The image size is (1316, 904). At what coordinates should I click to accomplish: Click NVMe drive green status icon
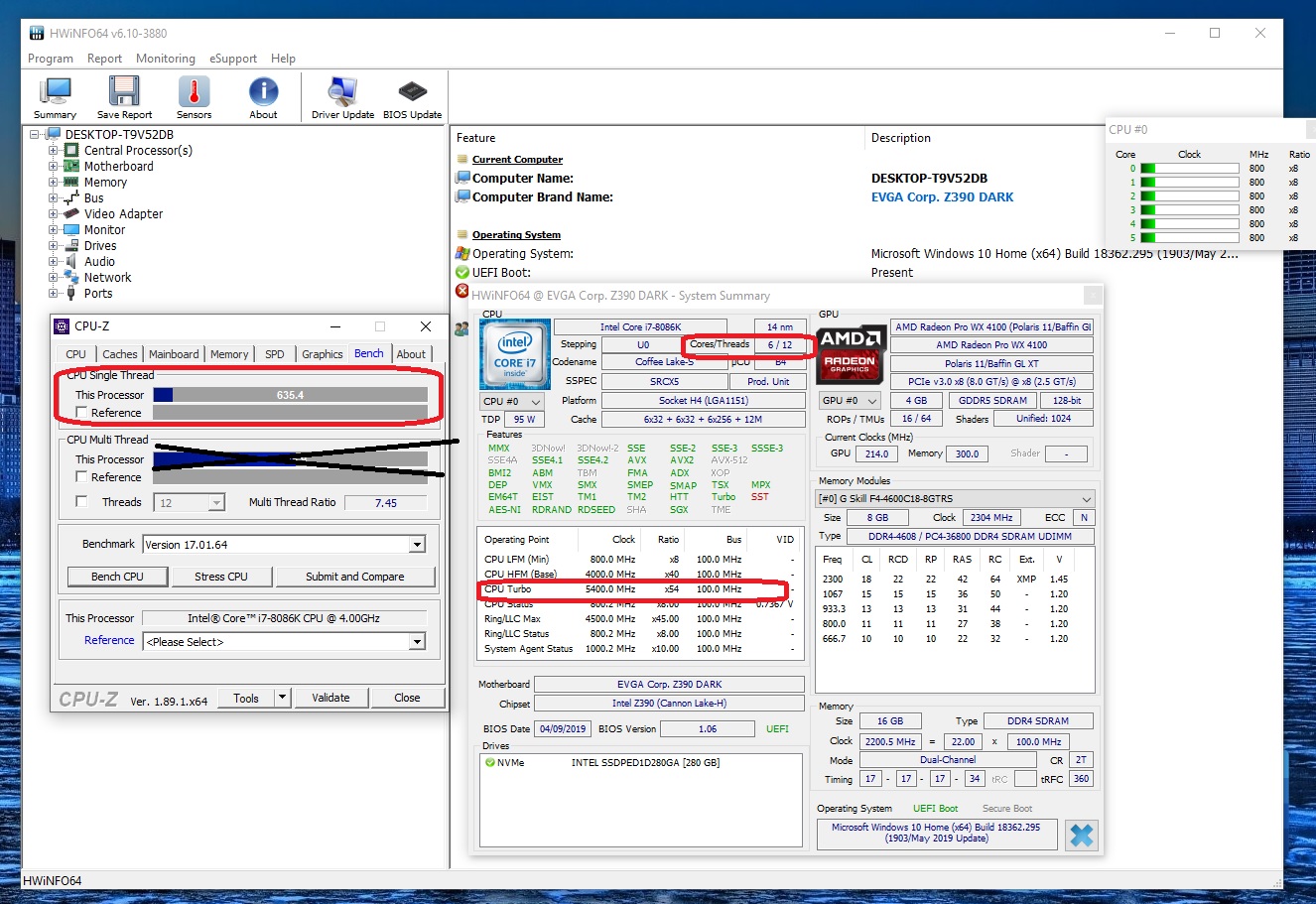pyautogui.click(x=490, y=762)
